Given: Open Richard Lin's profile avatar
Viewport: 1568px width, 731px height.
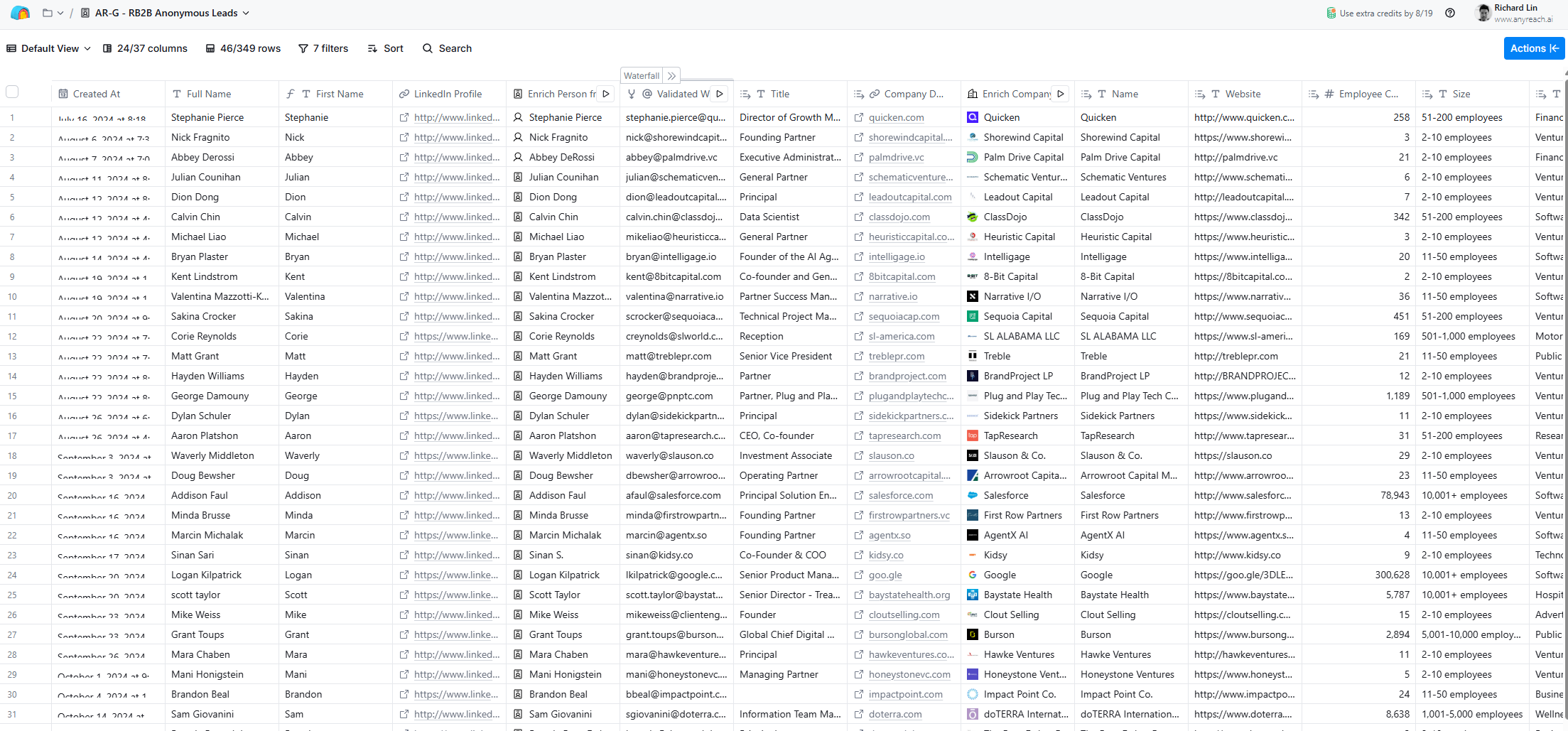Looking at the screenshot, I should click(x=1483, y=13).
